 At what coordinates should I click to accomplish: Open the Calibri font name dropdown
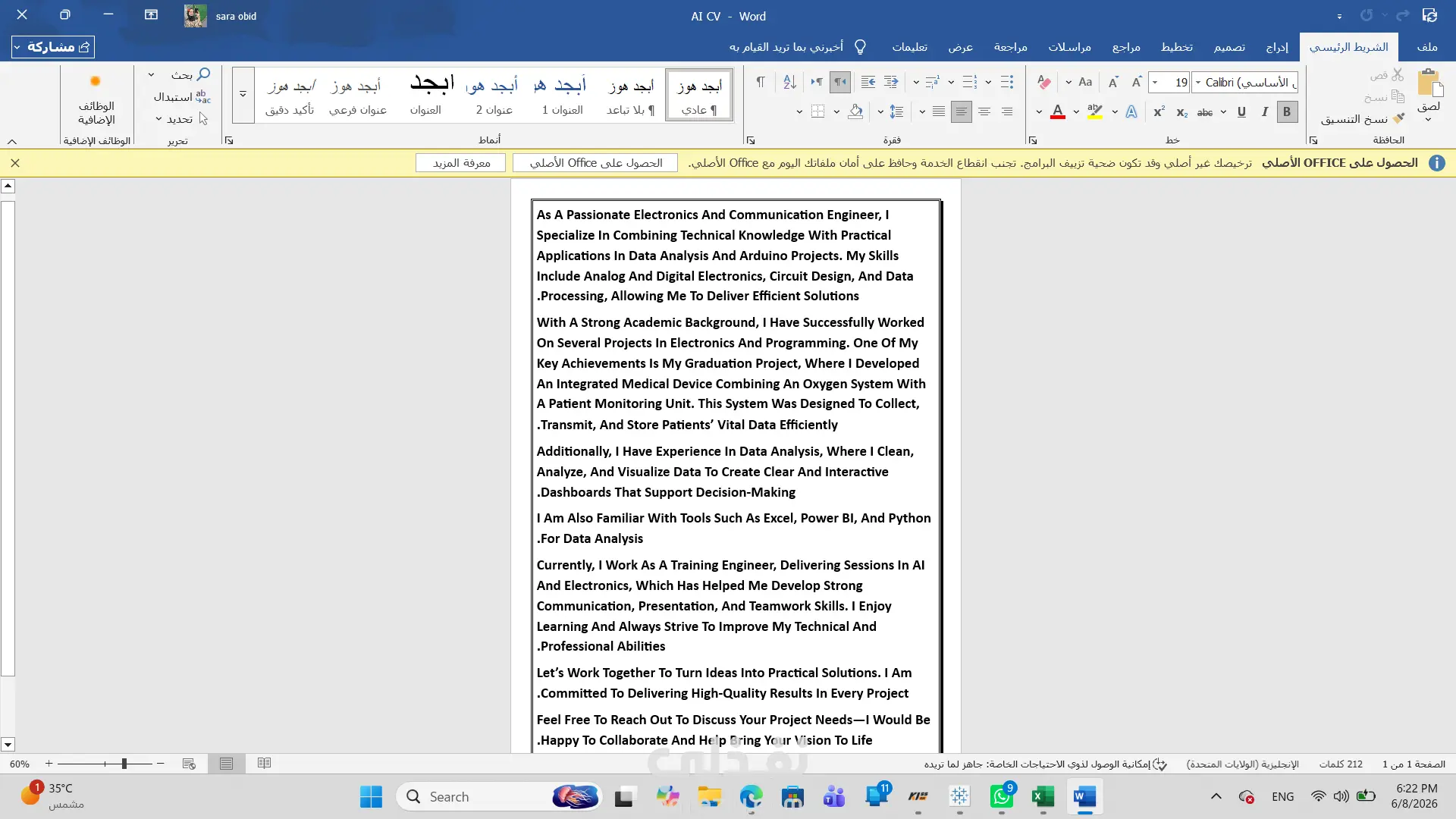coord(1199,82)
